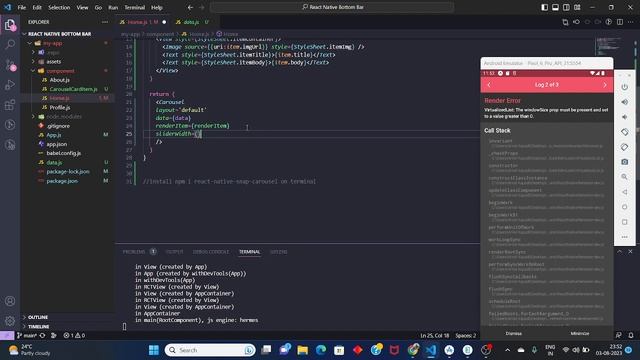Viewport: 640px width, 360px height.
Task: Click the emulator volume up button
Action: (x=624, y=102)
